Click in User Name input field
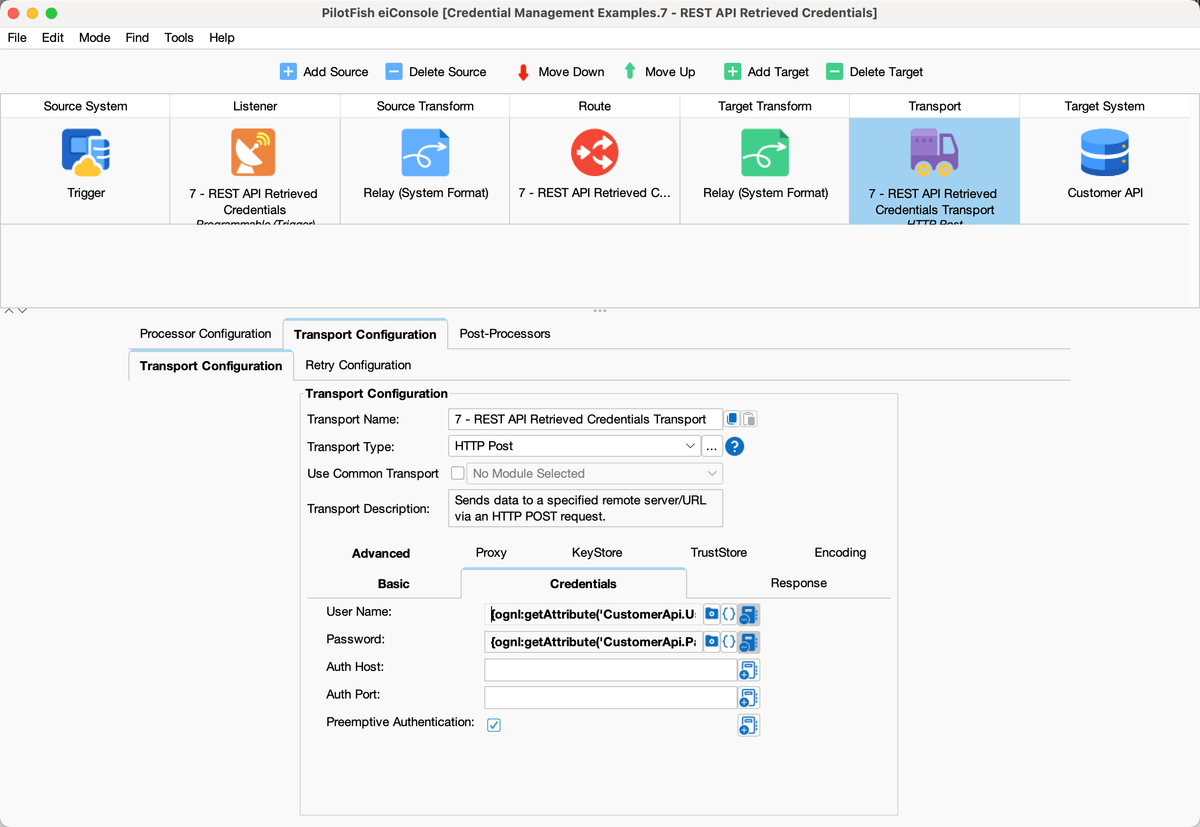 point(594,613)
